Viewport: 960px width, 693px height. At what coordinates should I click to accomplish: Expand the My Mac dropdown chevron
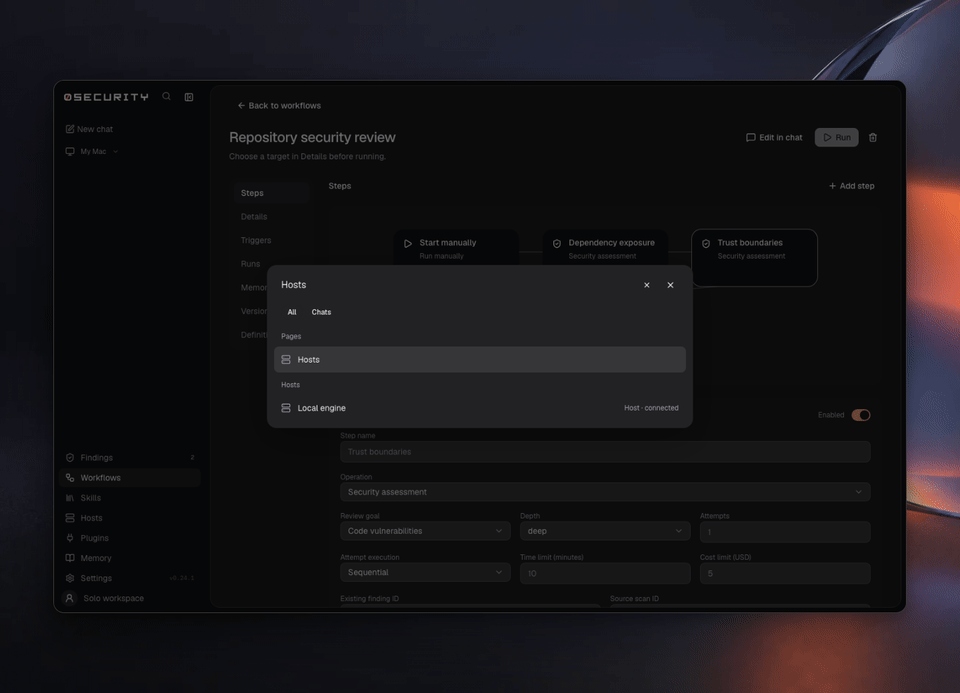tap(115, 151)
